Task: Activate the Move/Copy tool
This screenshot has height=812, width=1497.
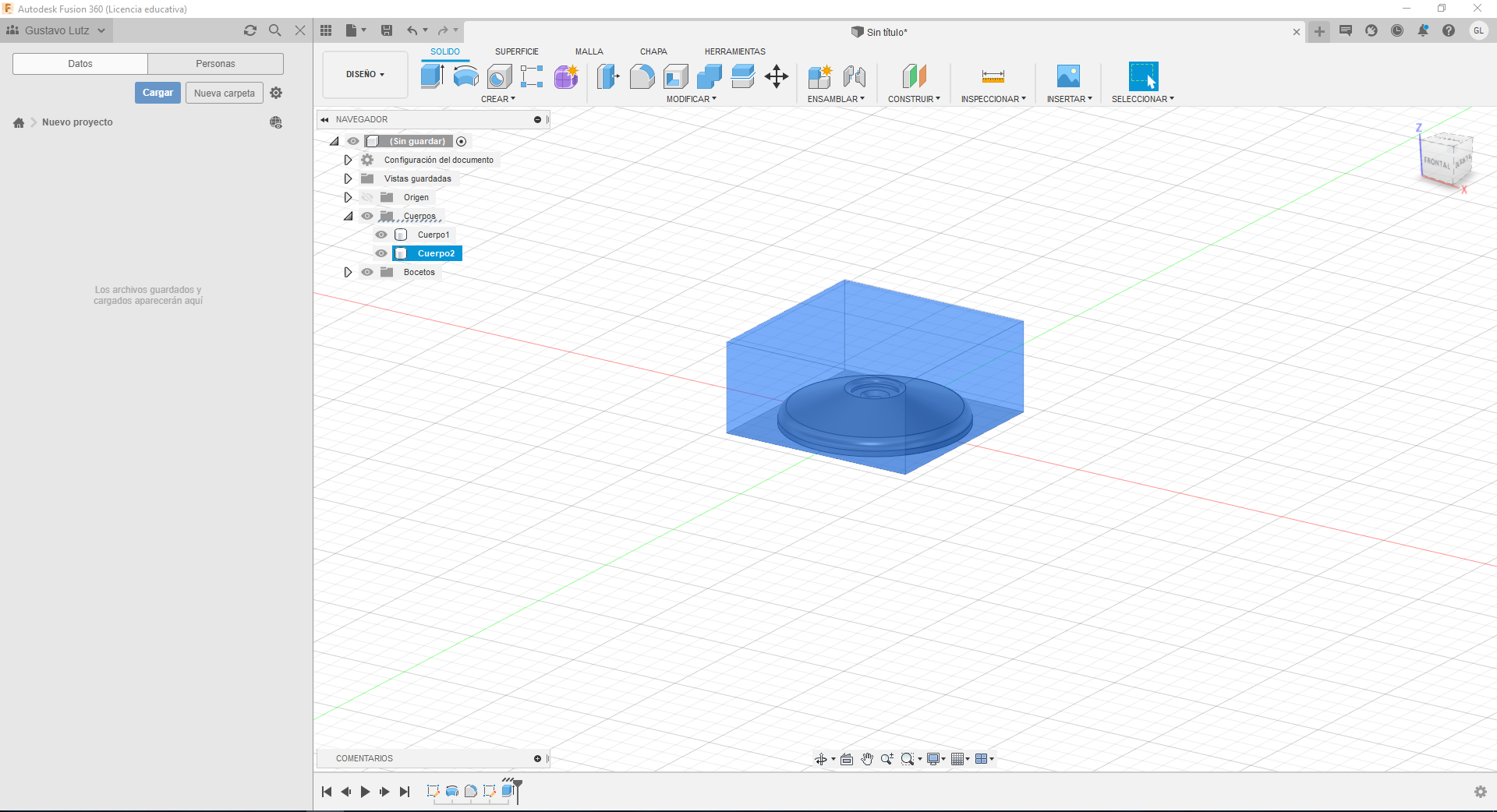Action: point(777,76)
